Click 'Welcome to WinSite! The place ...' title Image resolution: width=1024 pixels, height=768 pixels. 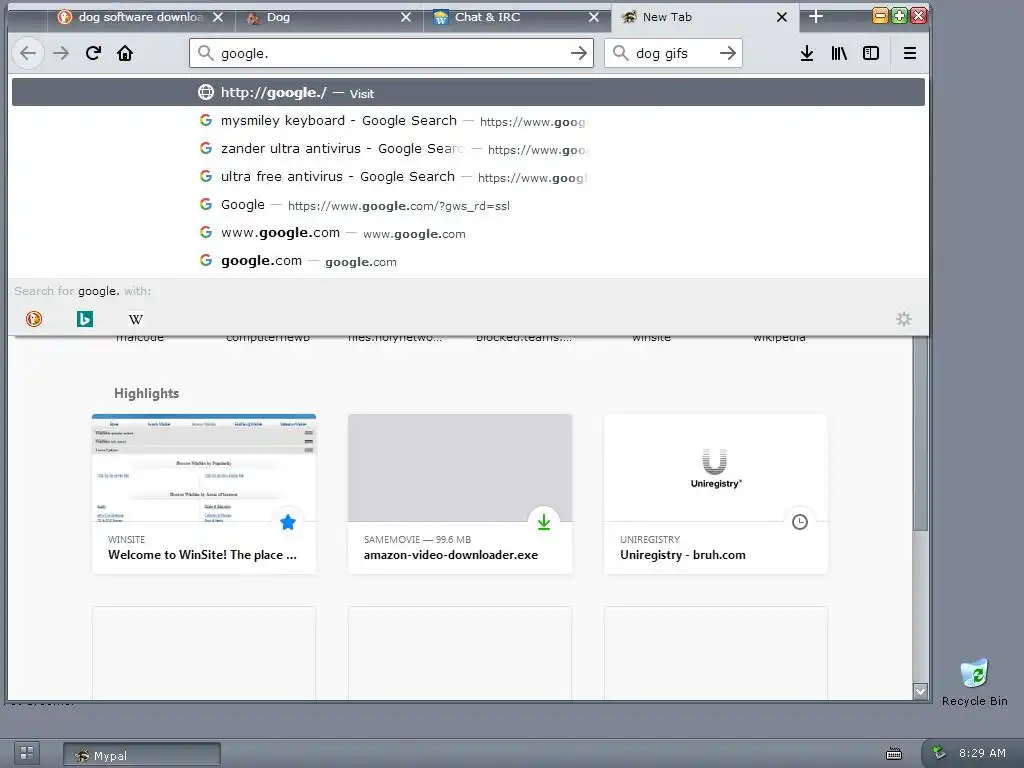coord(202,555)
